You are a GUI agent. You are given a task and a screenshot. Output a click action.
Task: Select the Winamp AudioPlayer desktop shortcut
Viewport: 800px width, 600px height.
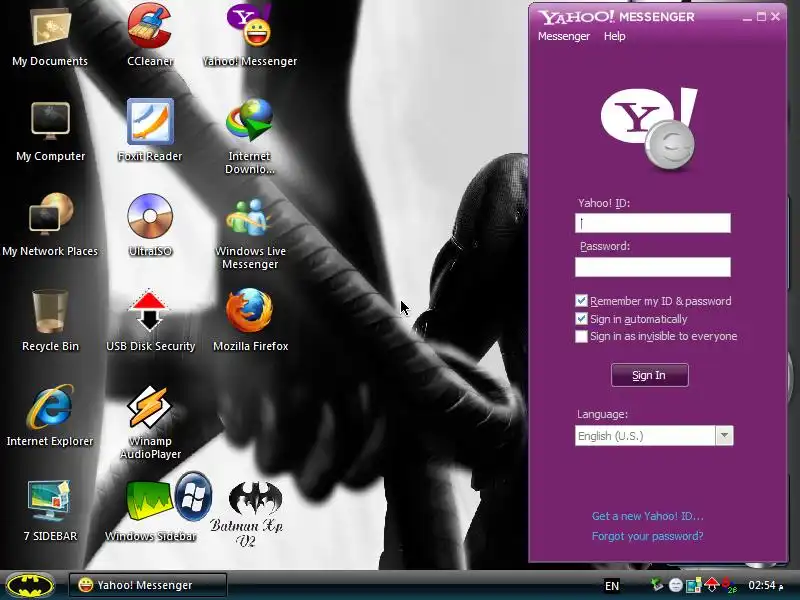pyautogui.click(x=150, y=422)
